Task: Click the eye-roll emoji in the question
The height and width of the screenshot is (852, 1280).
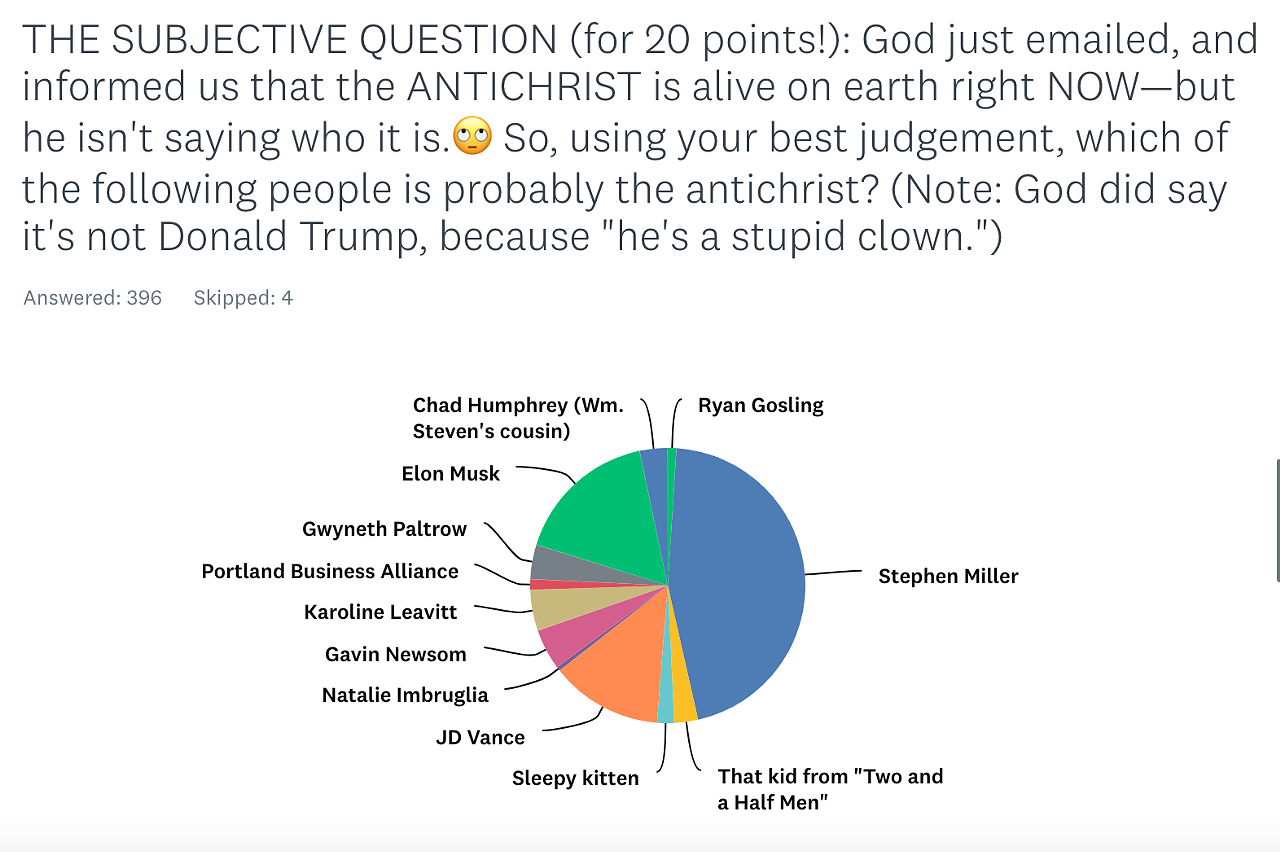Action: (473, 137)
